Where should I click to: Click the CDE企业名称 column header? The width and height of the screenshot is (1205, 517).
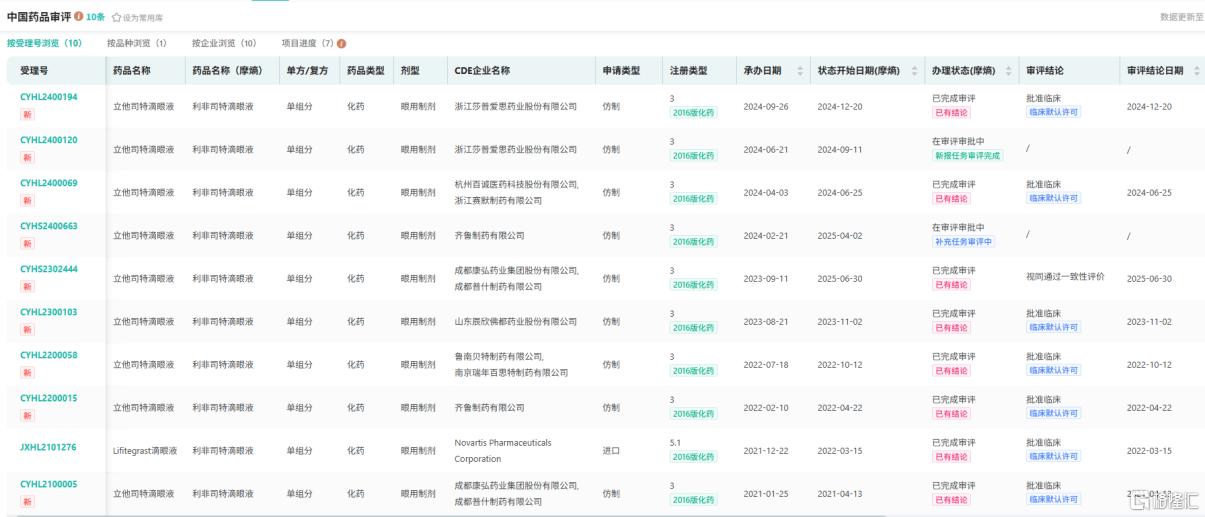(x=482, y=71)
